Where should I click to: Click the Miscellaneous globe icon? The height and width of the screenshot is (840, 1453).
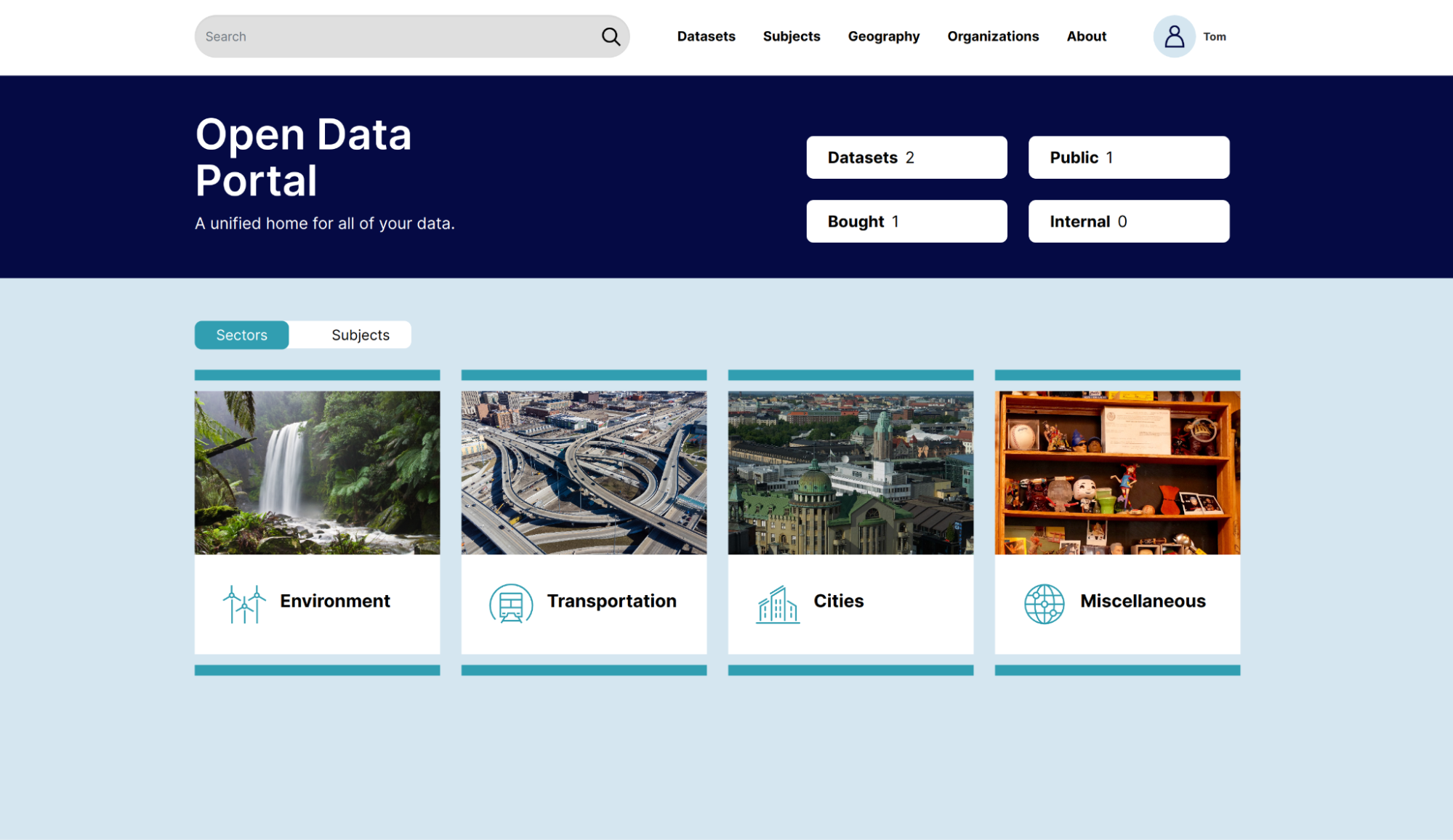click(1045, 604)
